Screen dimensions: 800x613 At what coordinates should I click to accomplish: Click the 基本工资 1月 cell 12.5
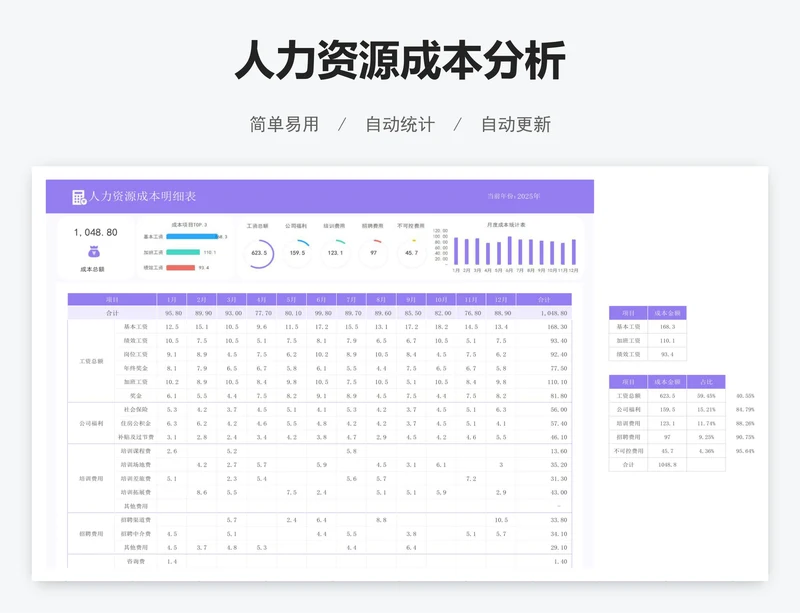pos(172,327)
